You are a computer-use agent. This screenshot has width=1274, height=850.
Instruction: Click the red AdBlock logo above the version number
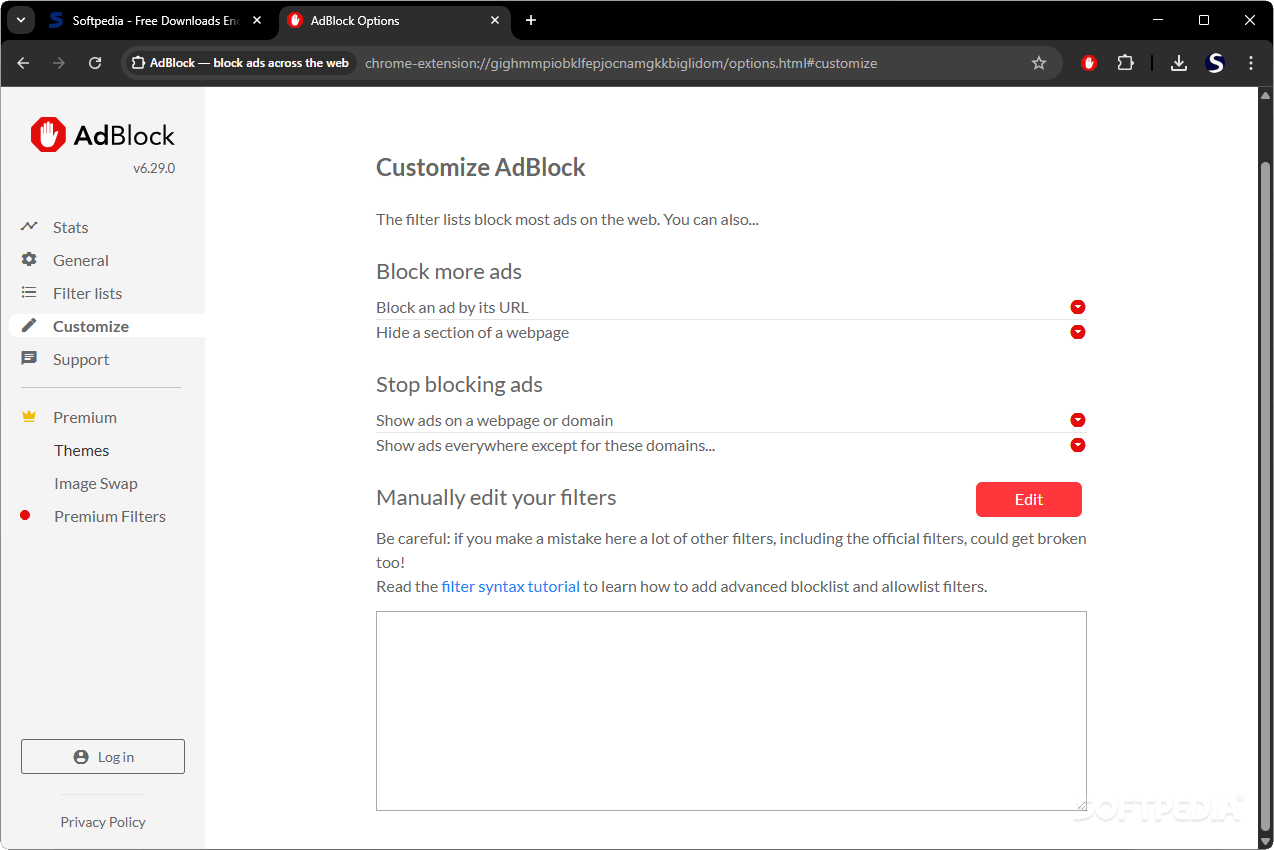point(48,134)
